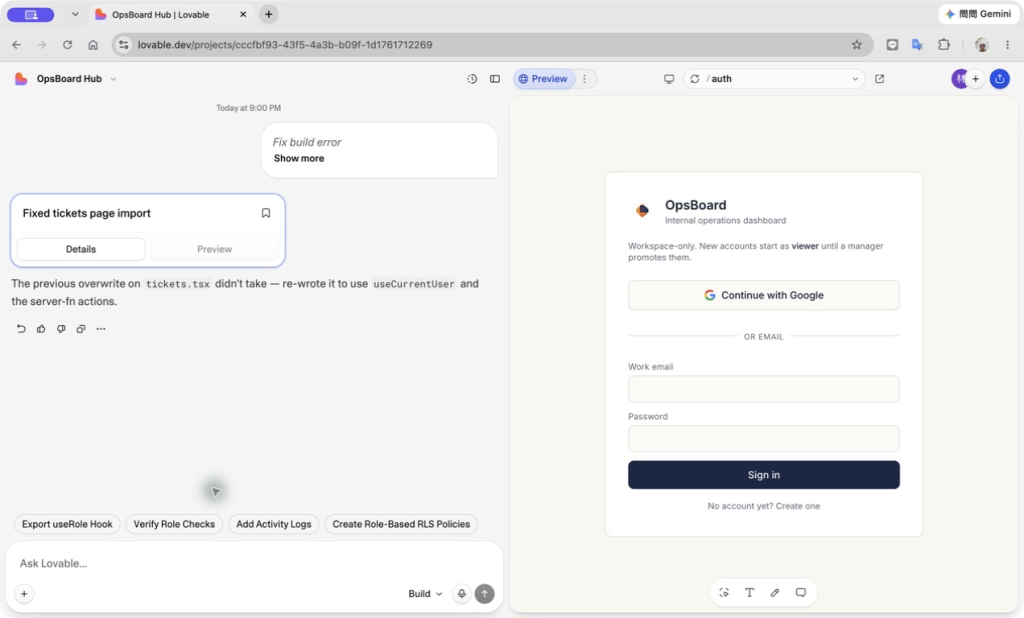Screen dimensions: 1024x618
Task: Add attachment with the plus button
Action: point(24,594)
